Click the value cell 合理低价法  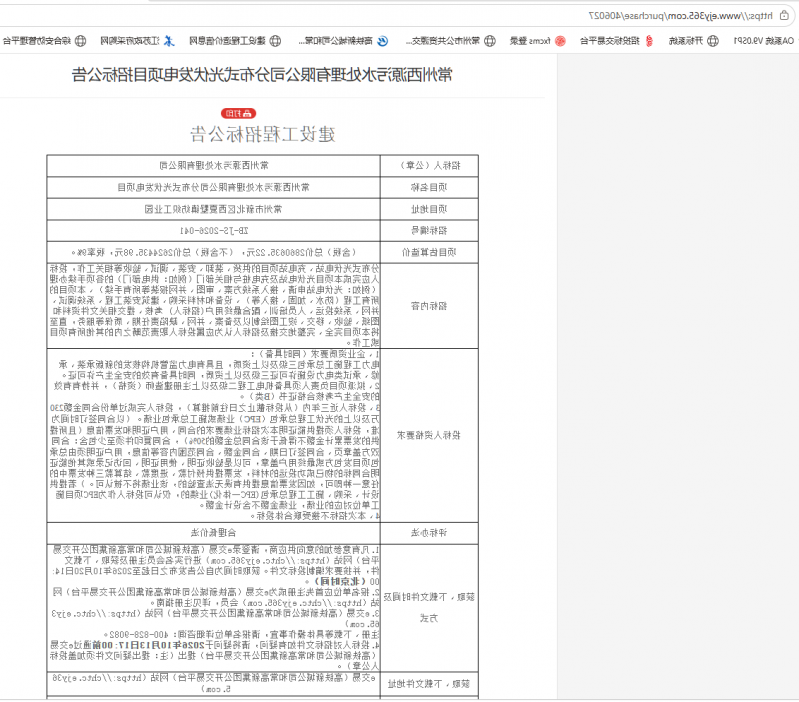[214, 533]
